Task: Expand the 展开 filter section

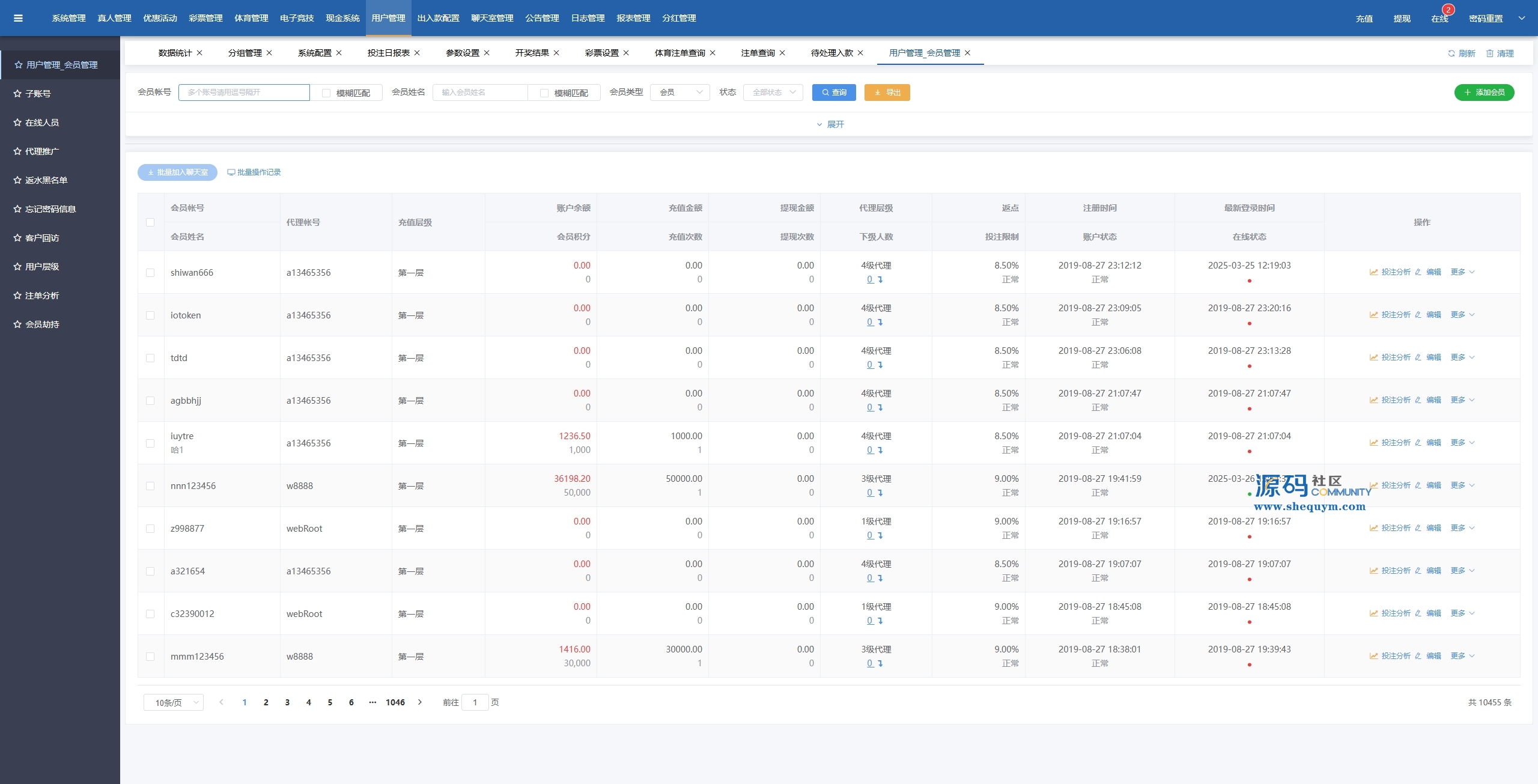Action: click(830, 124)
